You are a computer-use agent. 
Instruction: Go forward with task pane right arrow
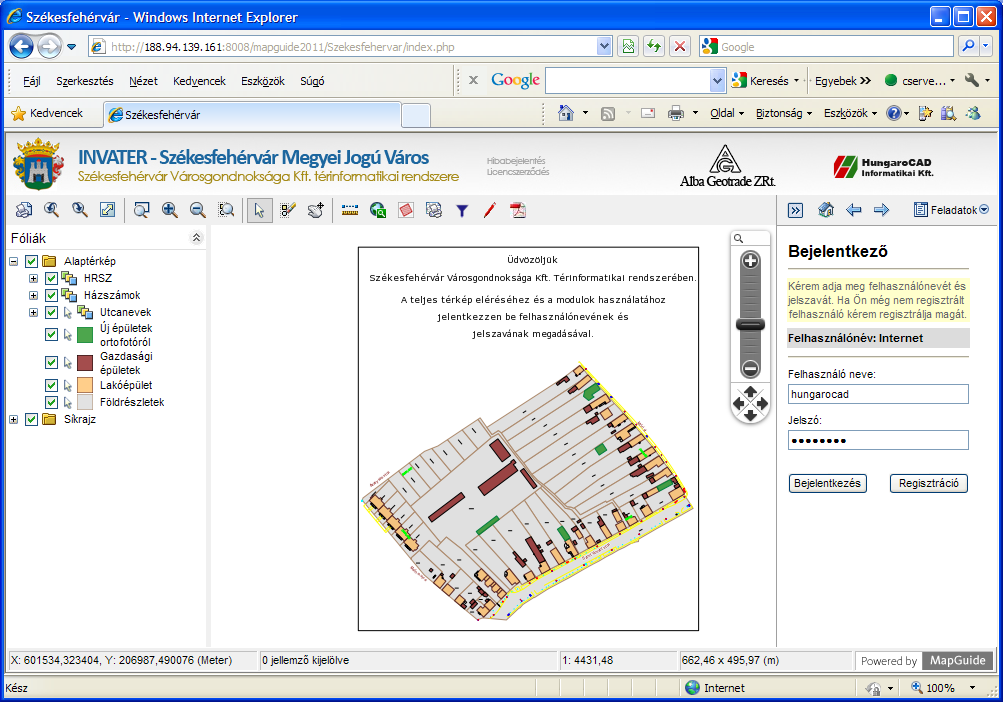(881, 210)
